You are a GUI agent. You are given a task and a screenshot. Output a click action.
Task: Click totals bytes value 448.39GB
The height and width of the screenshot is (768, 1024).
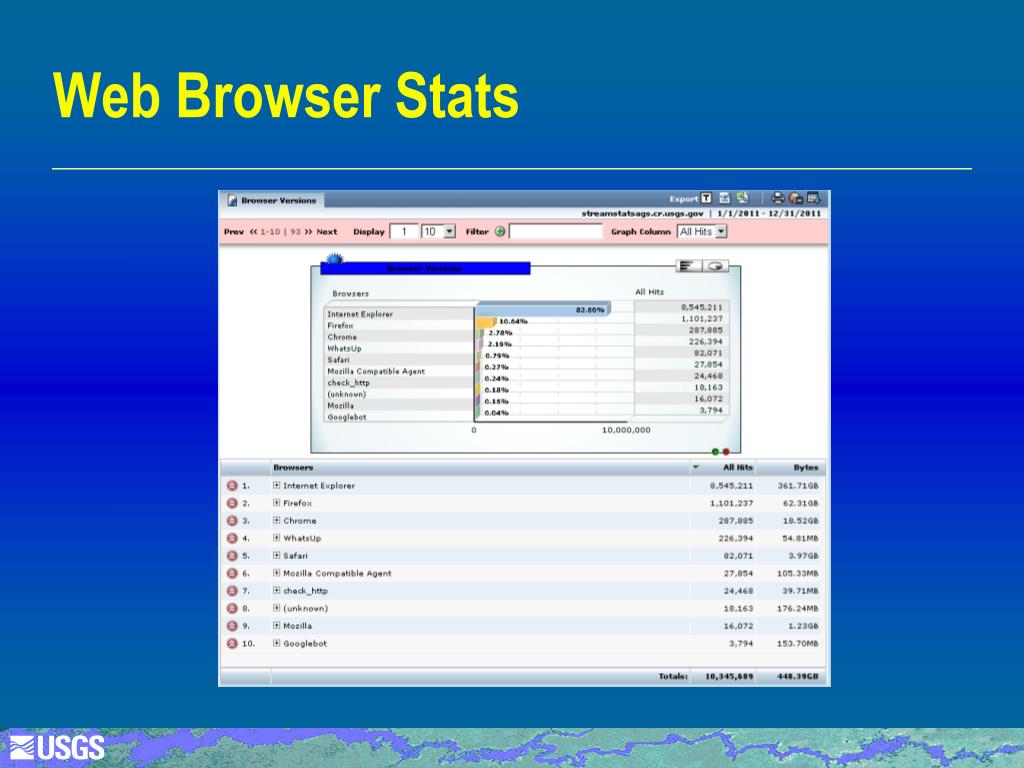(797, 677)
